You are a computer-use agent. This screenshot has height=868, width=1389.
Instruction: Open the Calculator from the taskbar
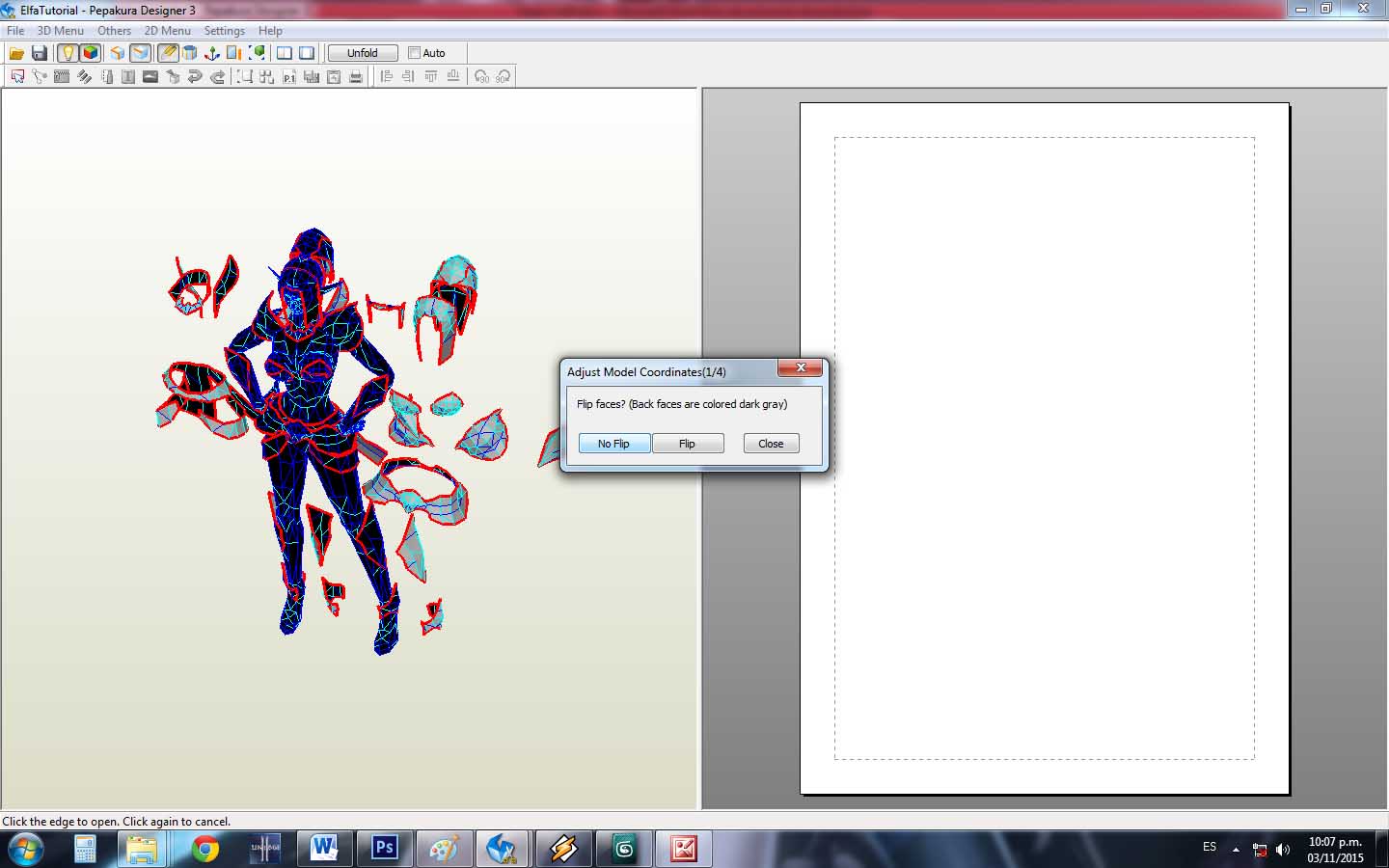[x=85, y=849]
